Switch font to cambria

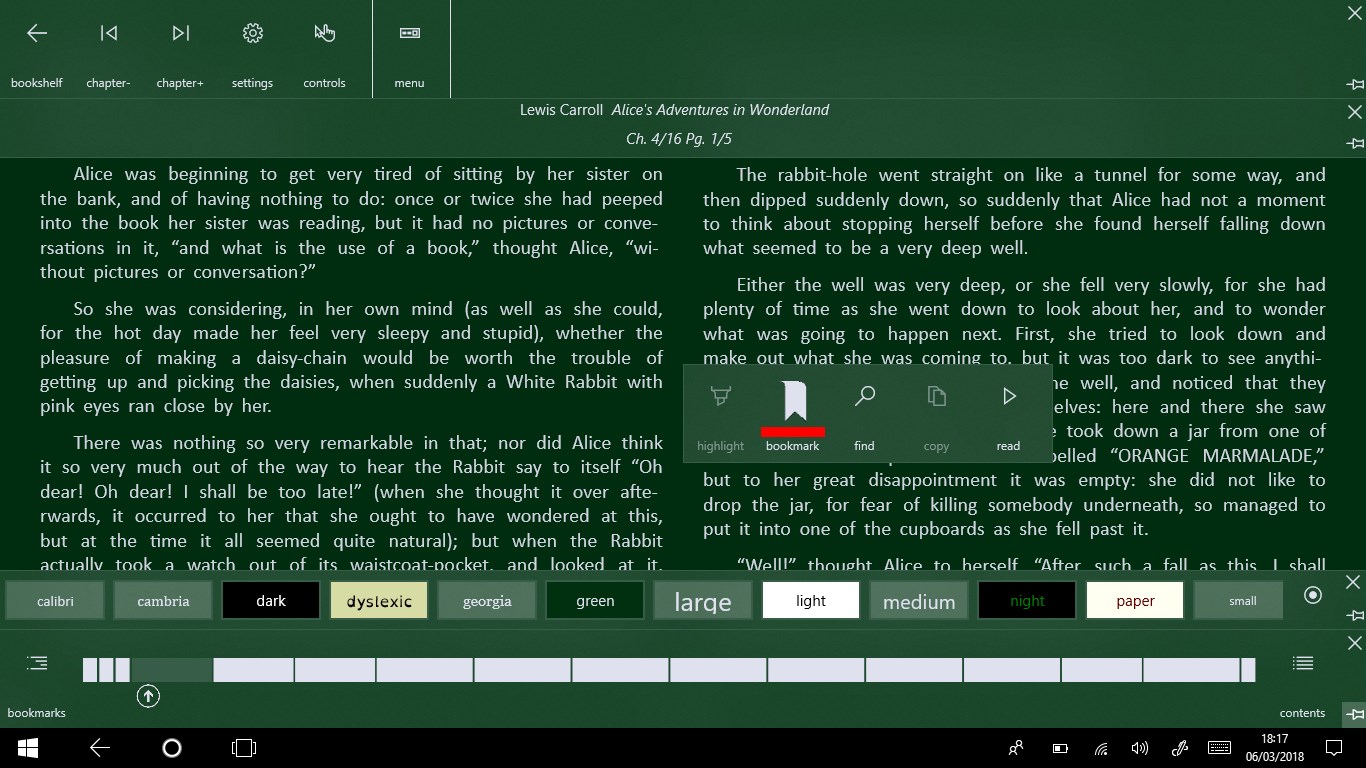[163, 600]
